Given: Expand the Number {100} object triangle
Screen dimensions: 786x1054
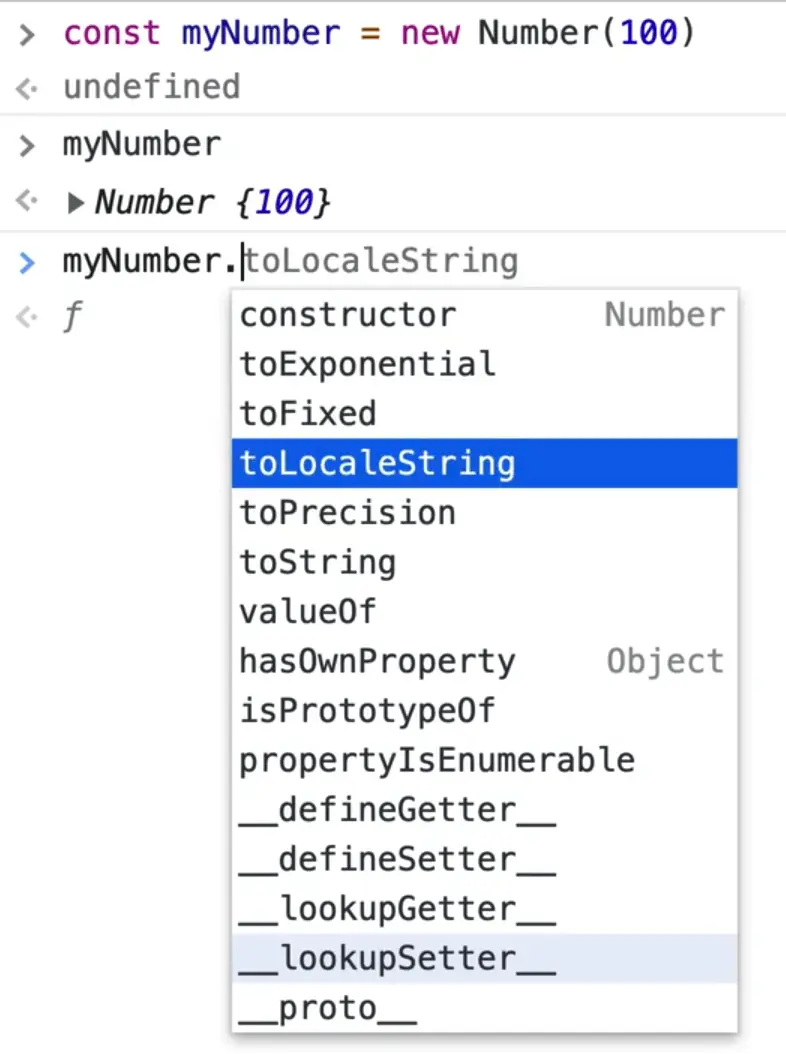Looking at the screenshot, I should point(76,204).
